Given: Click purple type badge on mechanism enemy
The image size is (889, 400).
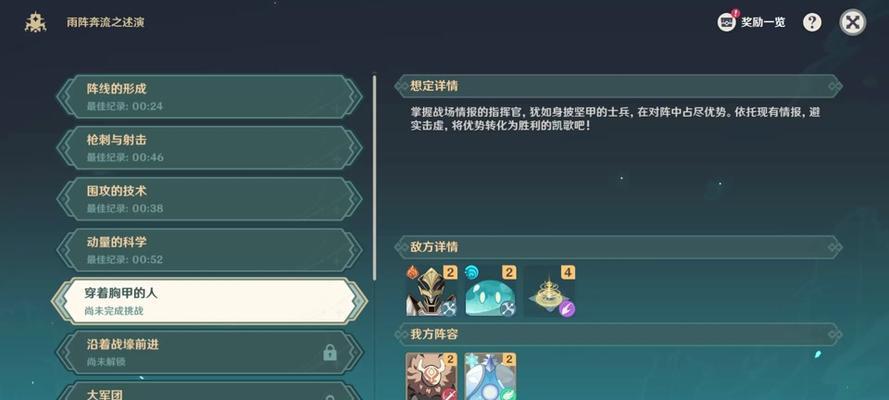Looking at the screenshot, I should [566, 309].
